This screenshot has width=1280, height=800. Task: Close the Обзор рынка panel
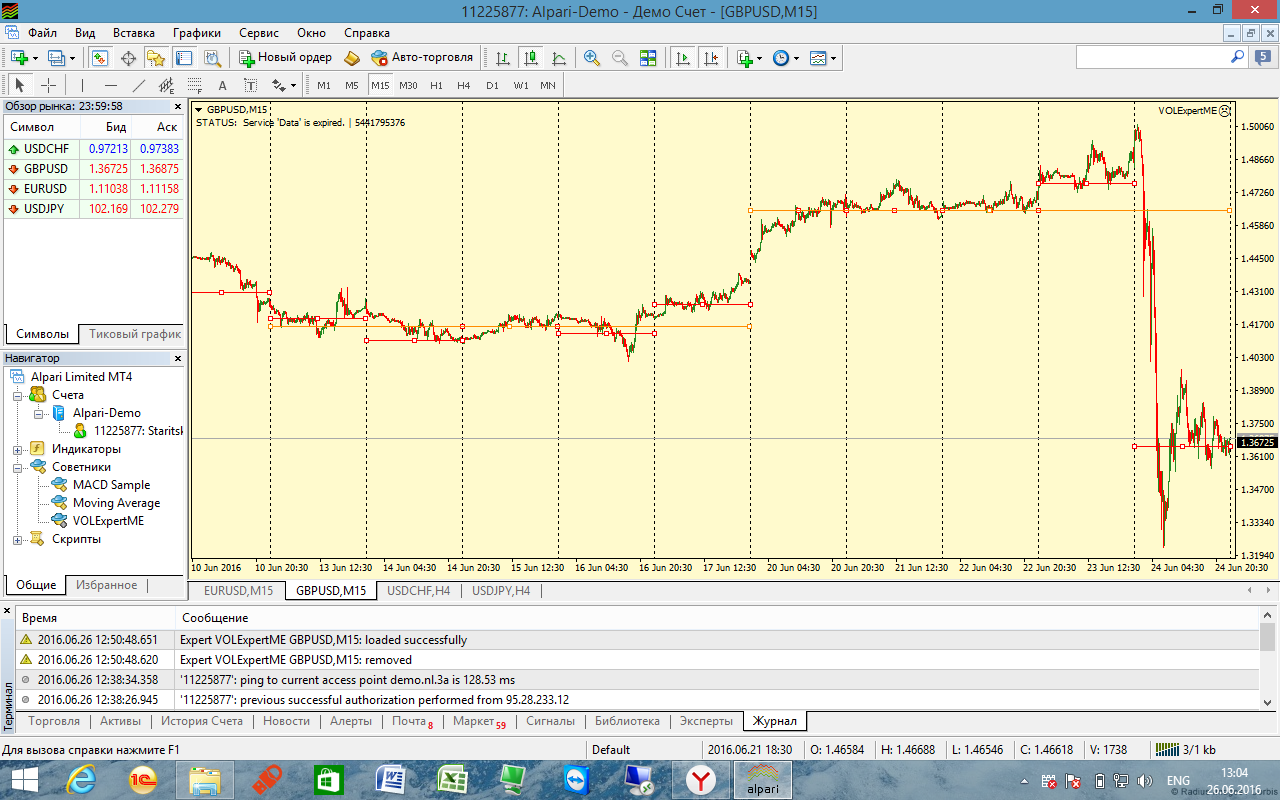[x=178, y=106]
